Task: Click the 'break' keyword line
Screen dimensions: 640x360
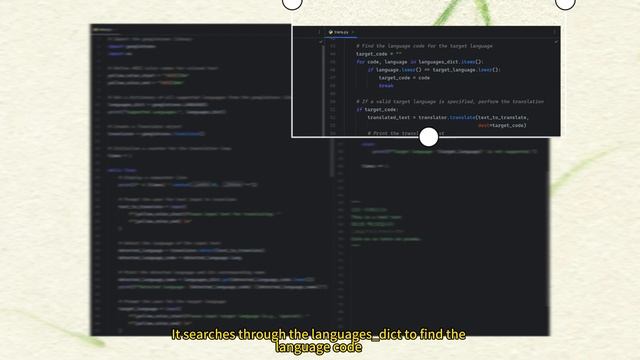Action: point(386,86)
